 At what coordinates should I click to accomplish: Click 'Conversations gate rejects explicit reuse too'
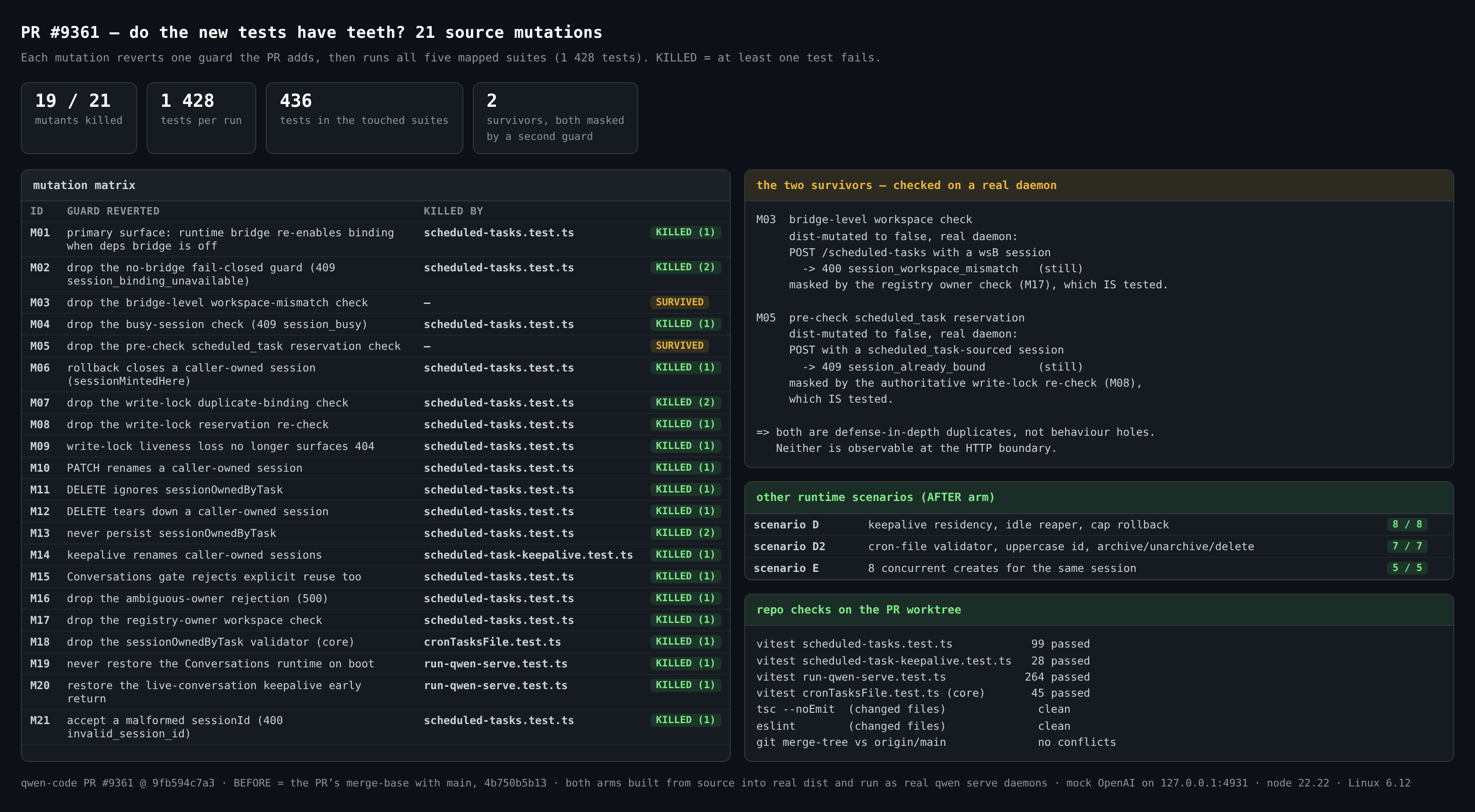point(214,577)
